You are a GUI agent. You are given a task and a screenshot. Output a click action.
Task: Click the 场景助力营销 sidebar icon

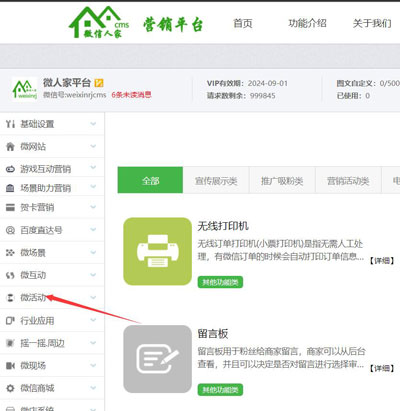coord(10,188)
